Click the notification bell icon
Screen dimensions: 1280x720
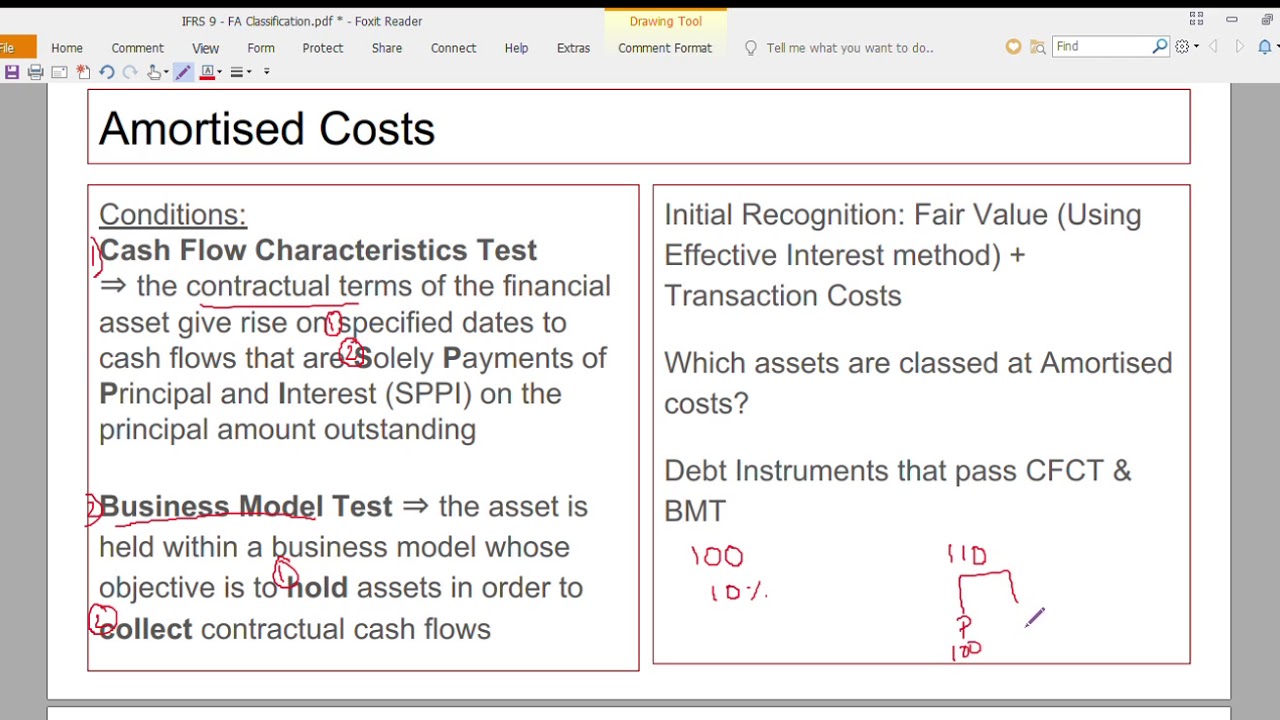pos(1265,47)
